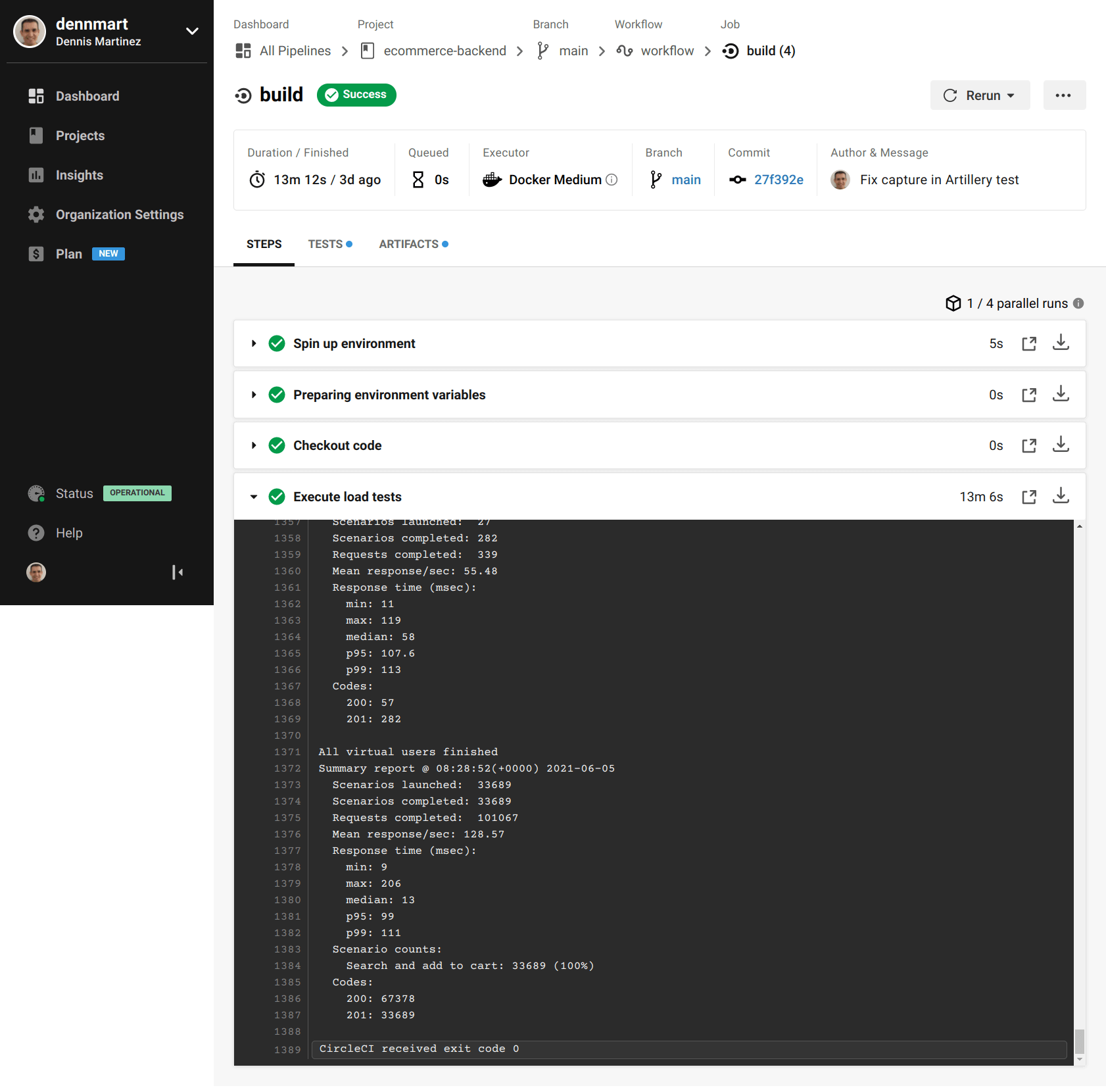
Task: Open the three-dot options menu beside Rerun
Action: pos(1064,95)
